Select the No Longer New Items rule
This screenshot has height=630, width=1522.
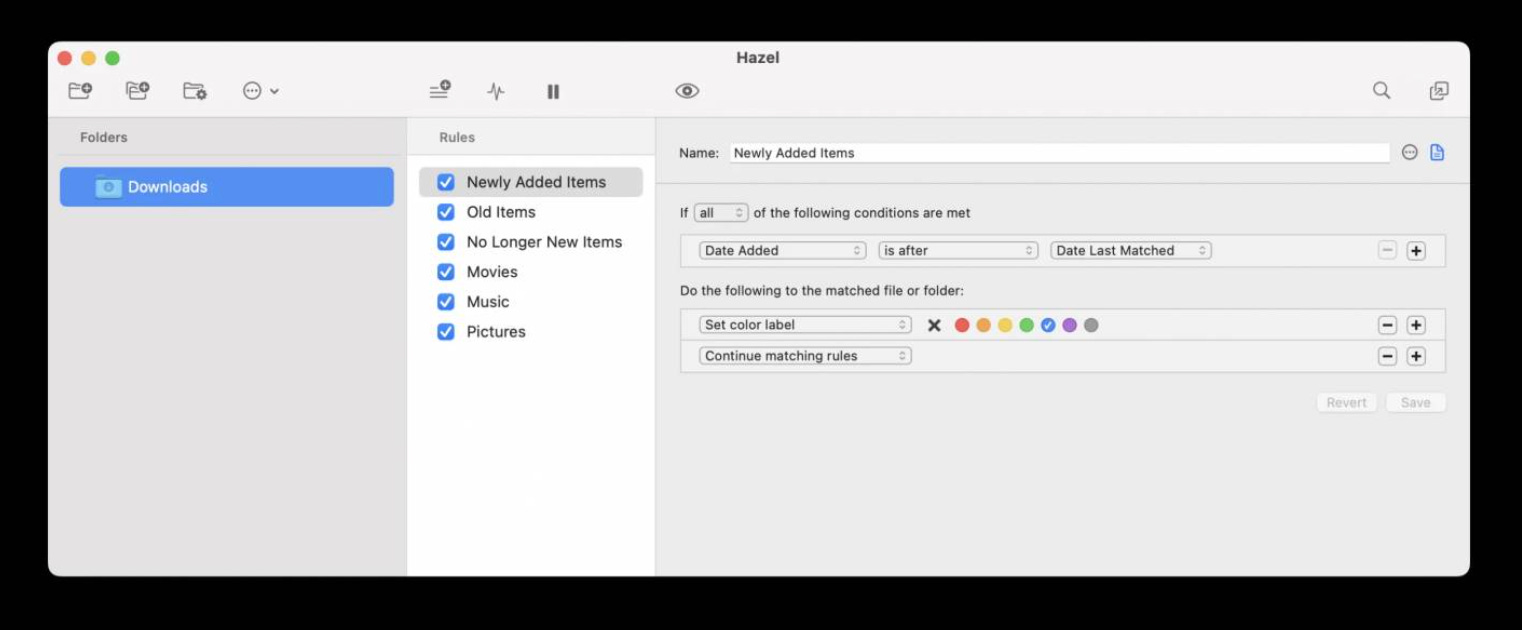(x=544, y=242)
